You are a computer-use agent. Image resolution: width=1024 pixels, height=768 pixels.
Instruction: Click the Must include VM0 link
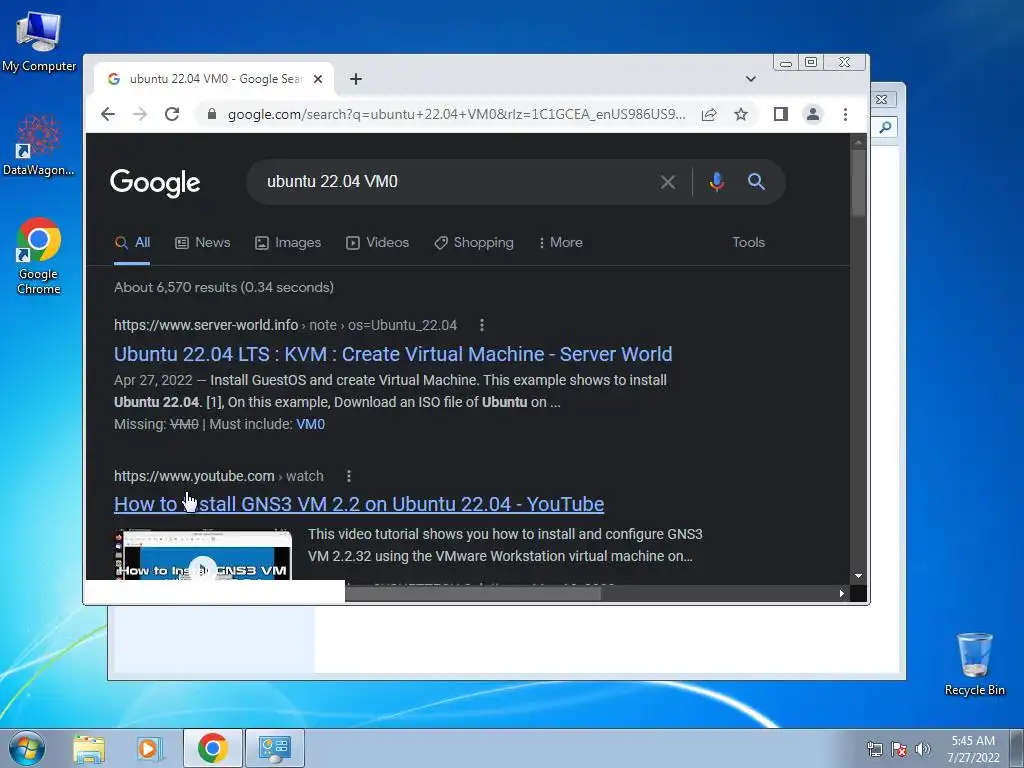coord(310,424)
